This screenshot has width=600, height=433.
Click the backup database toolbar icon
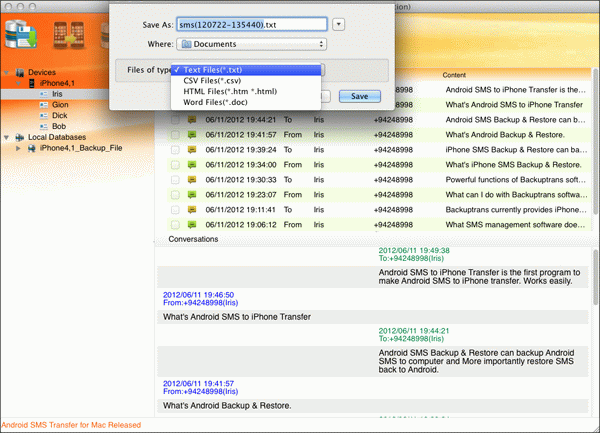(21, 35)
